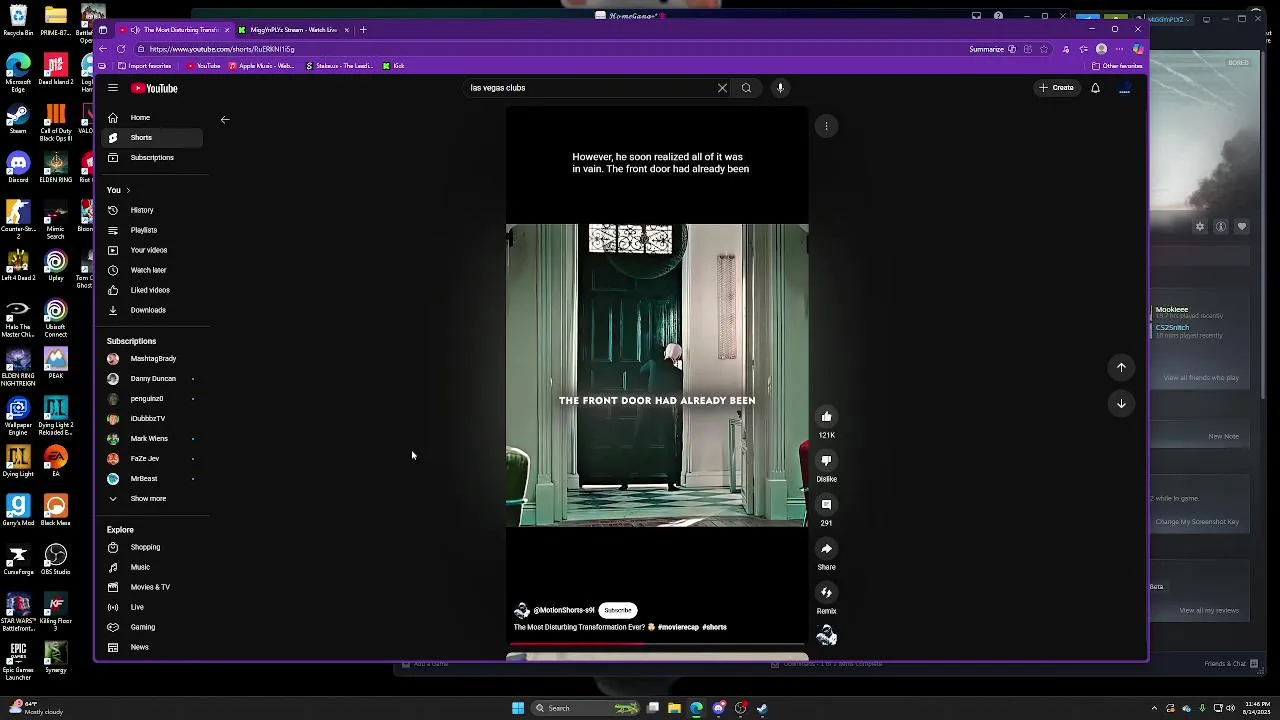Click the YouTube logo
Screen dimensions: 1280x720
(154, 88)
